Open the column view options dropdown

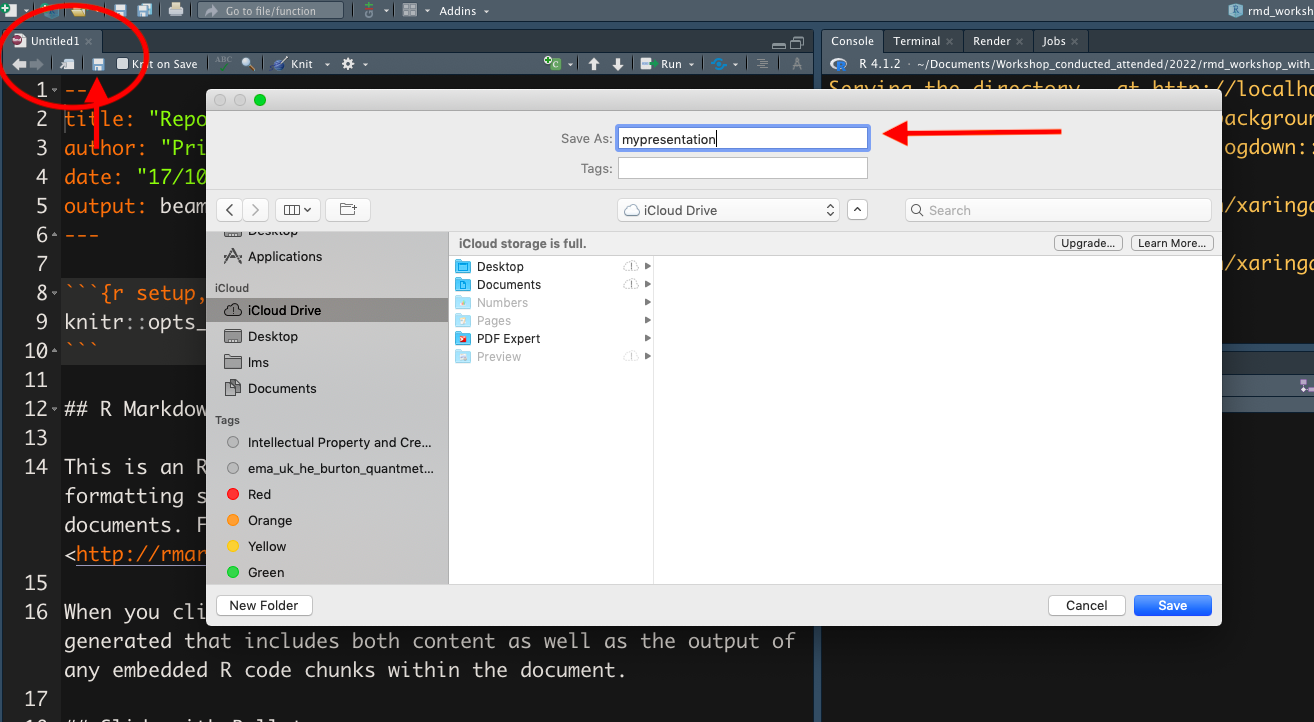coord(297,210)
